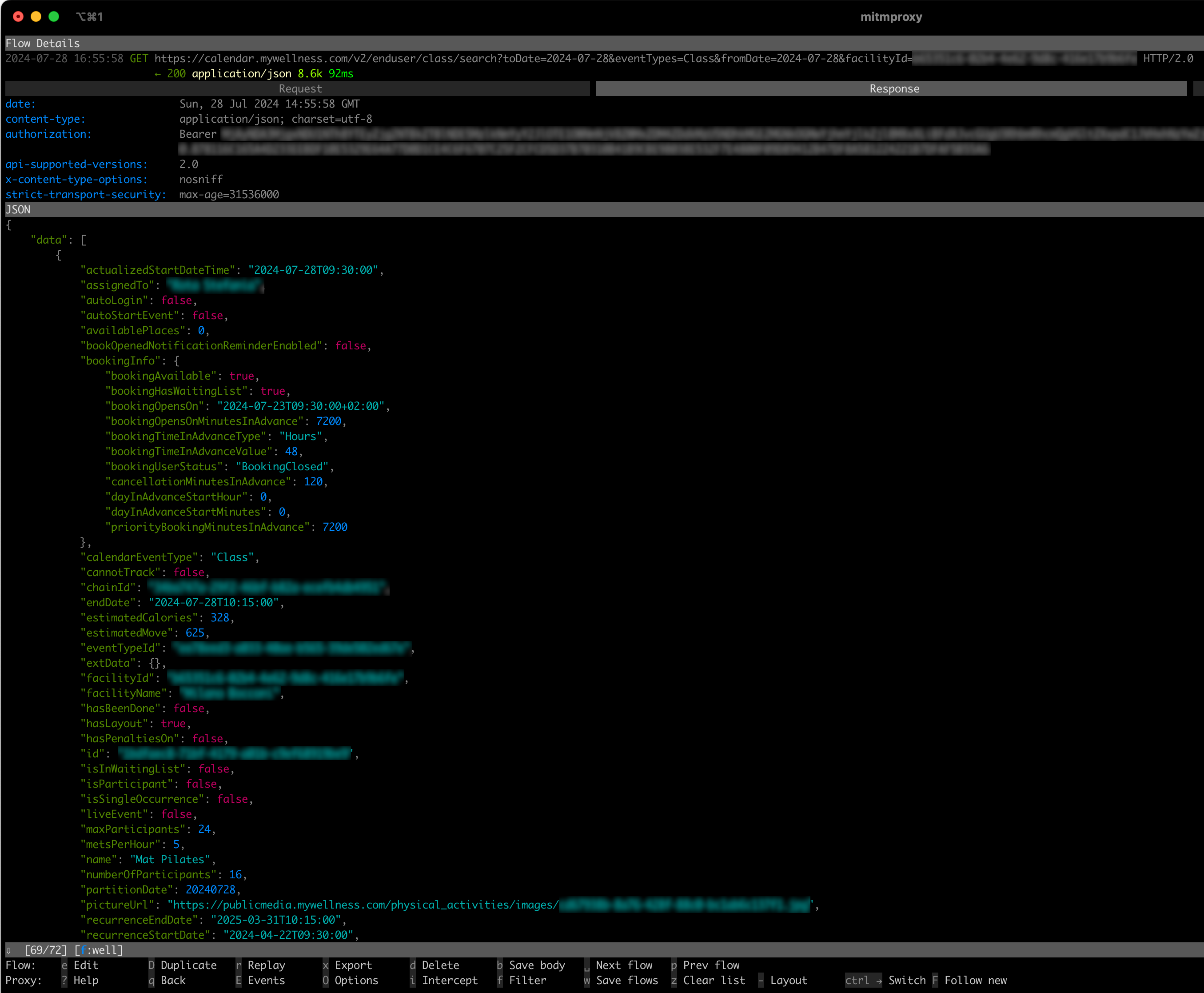This screenshot has height=993, width=1204.
Task: Click the bookingUserStatus BookingClosed value
Action: coord(283,466)
